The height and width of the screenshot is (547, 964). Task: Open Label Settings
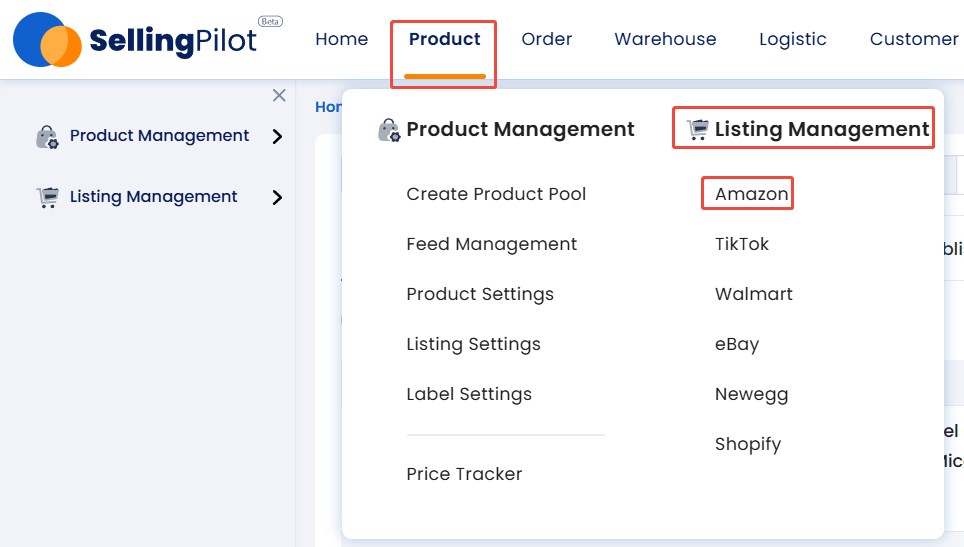(x=468, y=395)
